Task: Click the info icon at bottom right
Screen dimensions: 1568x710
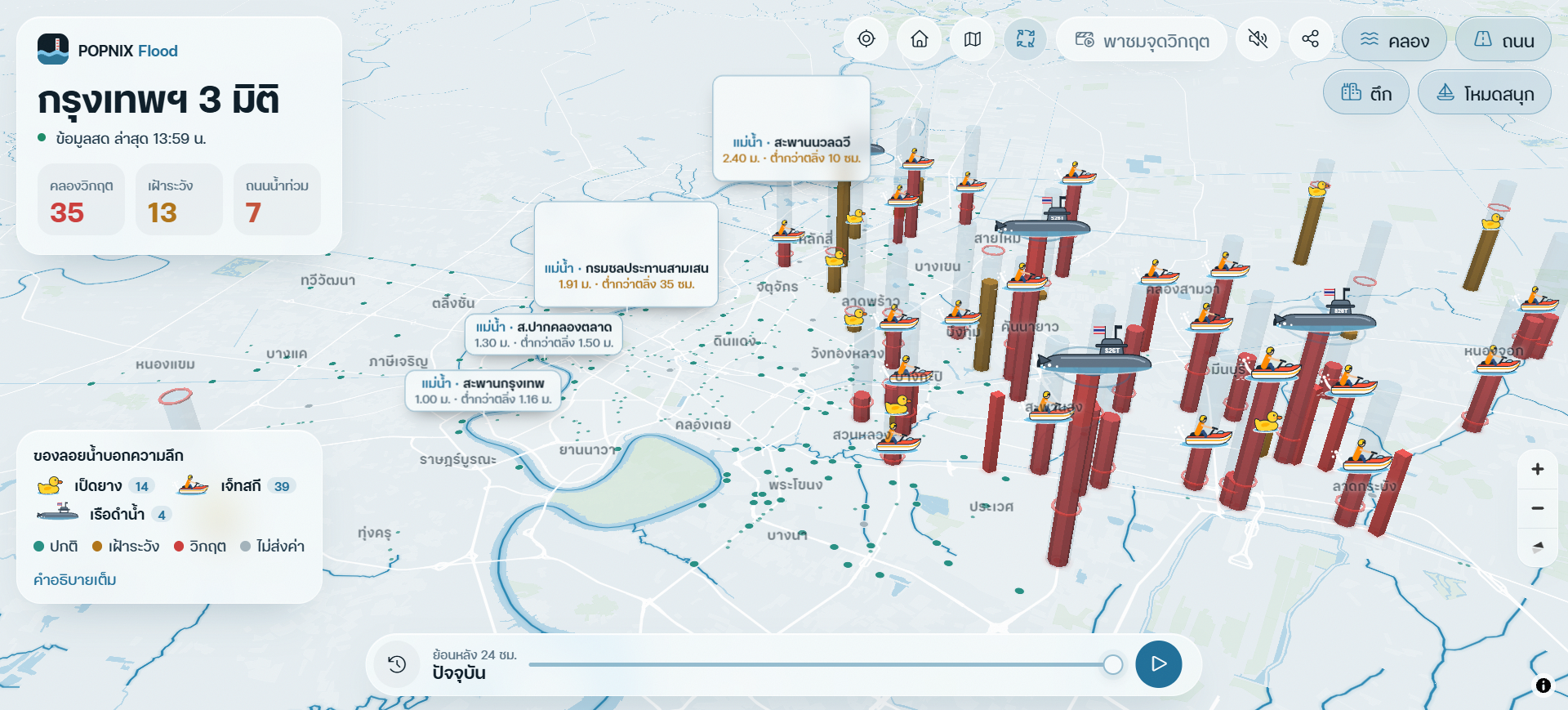Action: 1543,685
